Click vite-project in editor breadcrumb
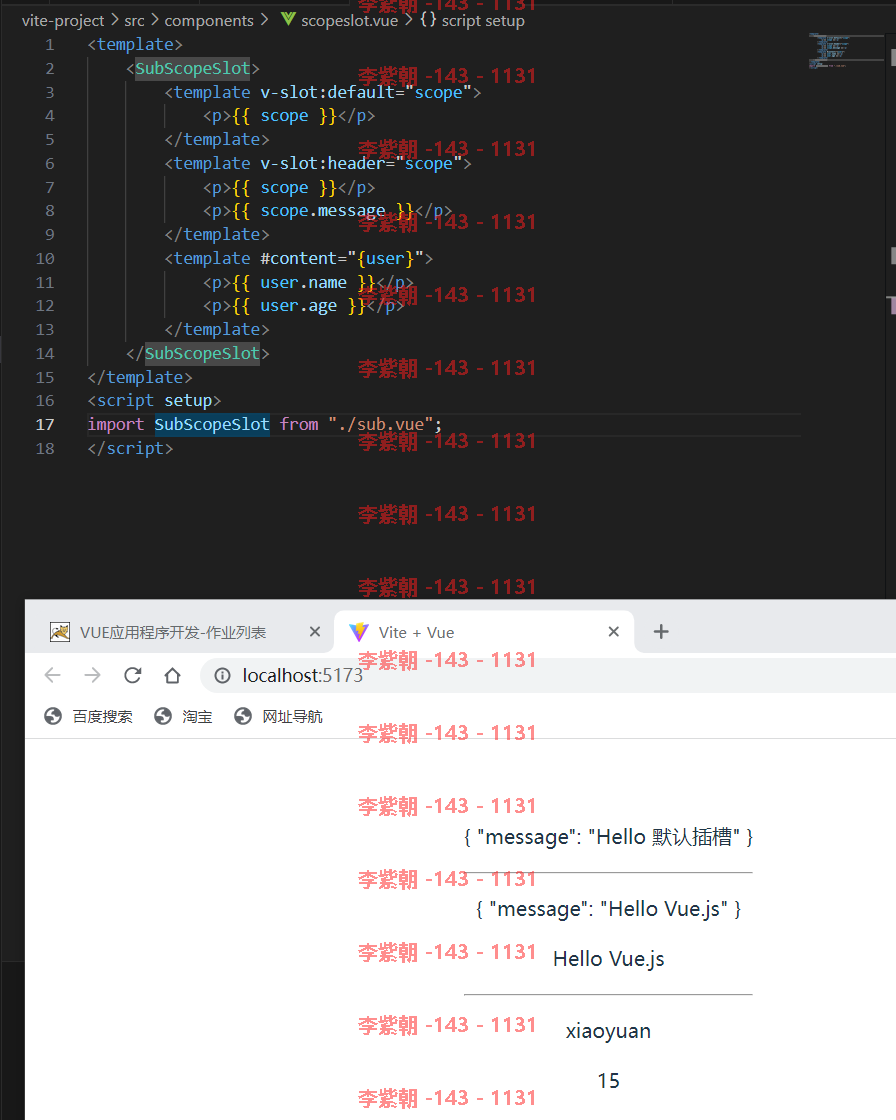The height and width of the screenshot is (1120, 896). coord(63,21)
